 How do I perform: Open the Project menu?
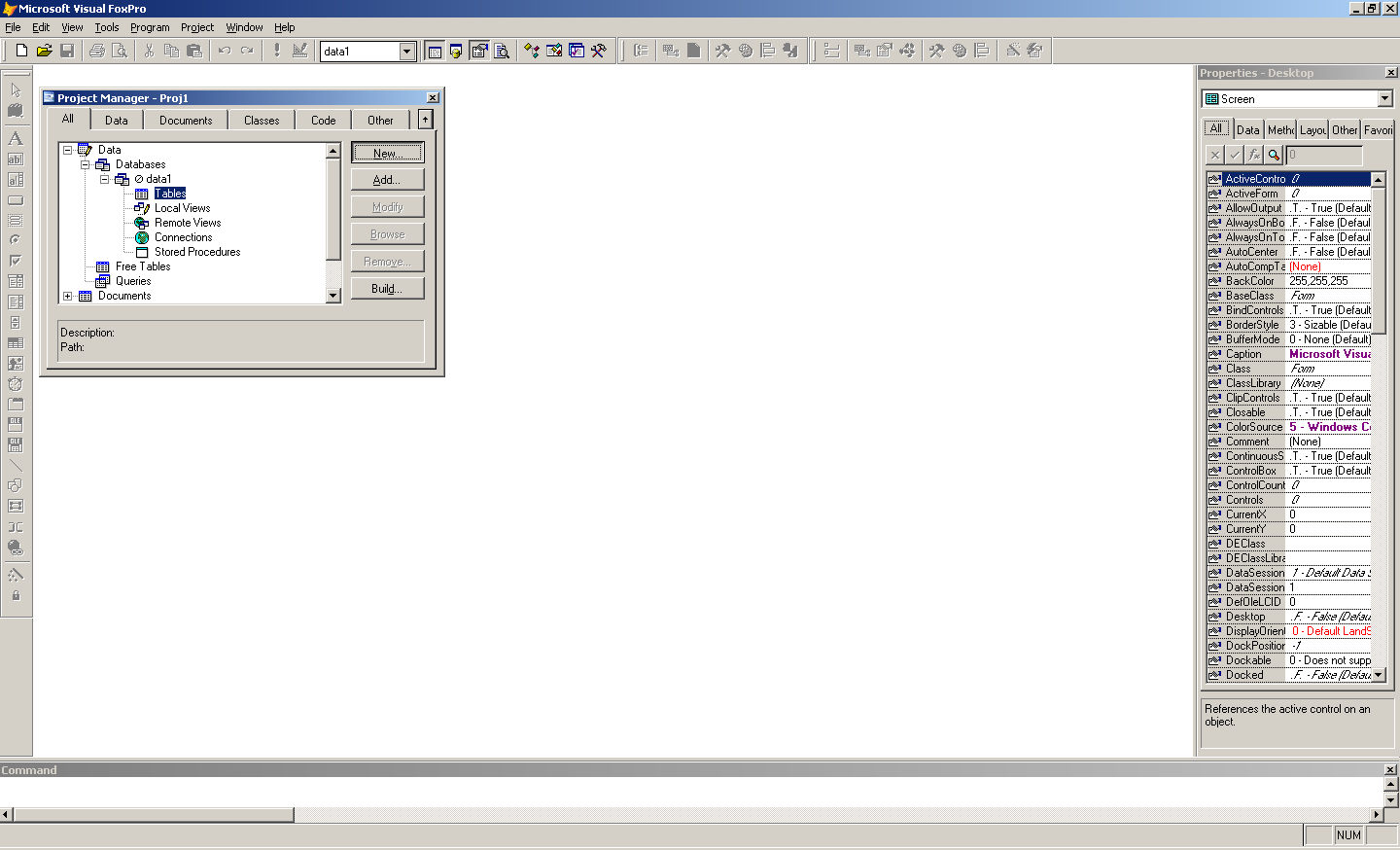(x=197, y=27)
